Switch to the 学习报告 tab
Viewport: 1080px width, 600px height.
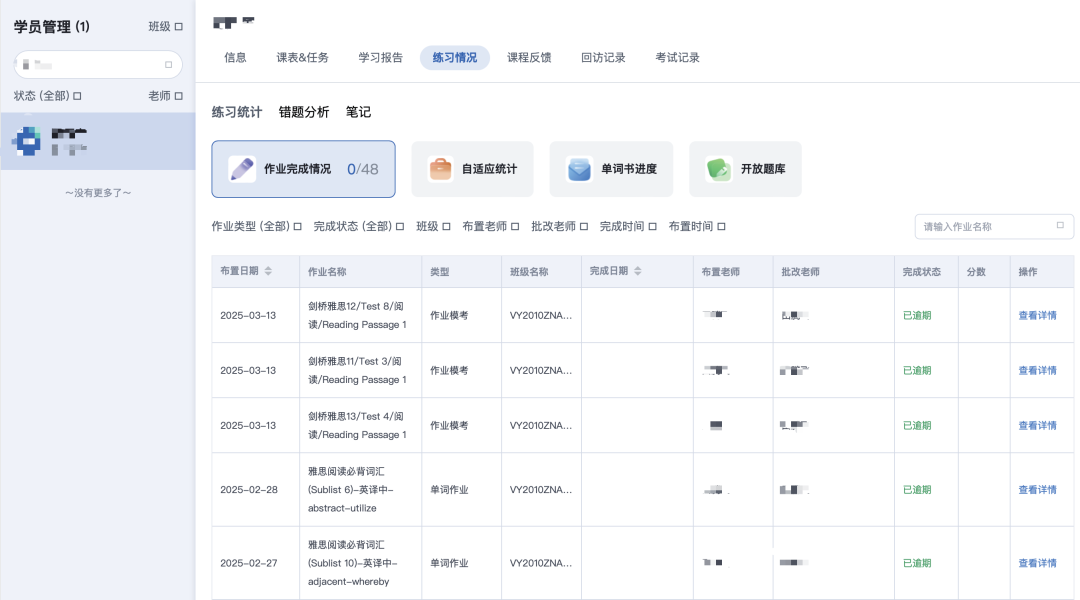pos(380,58)
